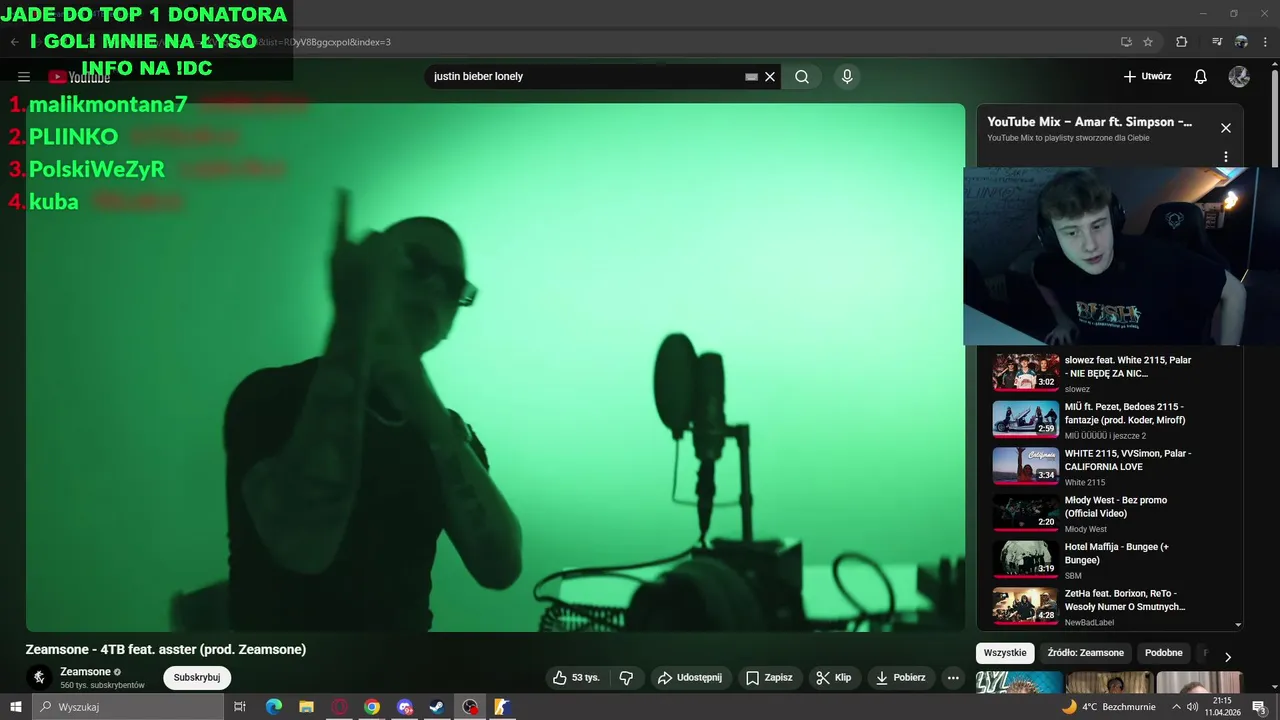Open File Explorer from the taskbar
This screenshot has width=1280, height=720.
pyautogui.click(x=307, y=707)
